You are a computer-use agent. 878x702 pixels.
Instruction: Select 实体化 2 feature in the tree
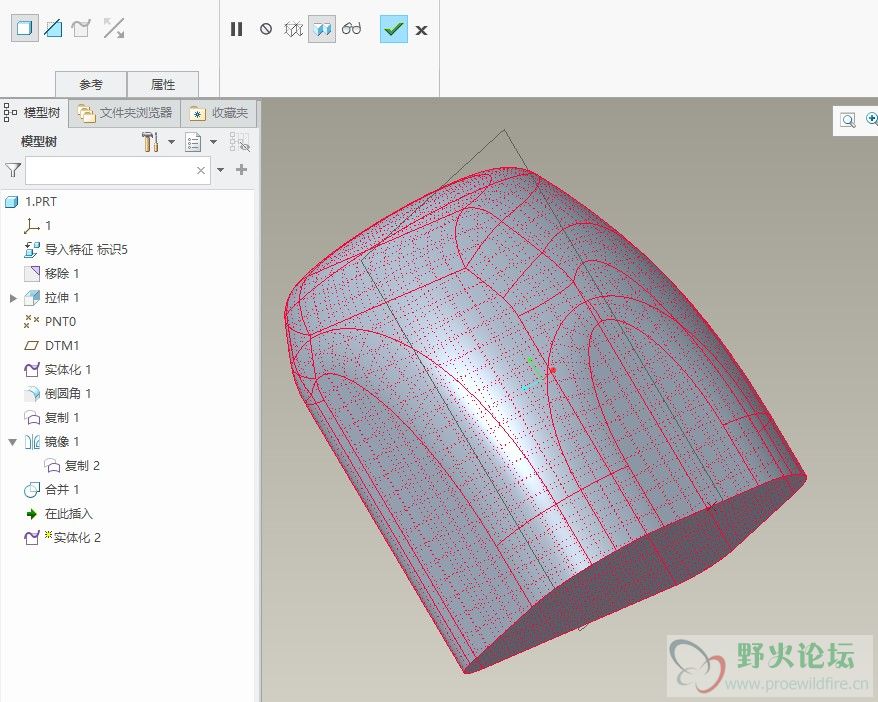(x=77, y=538)
